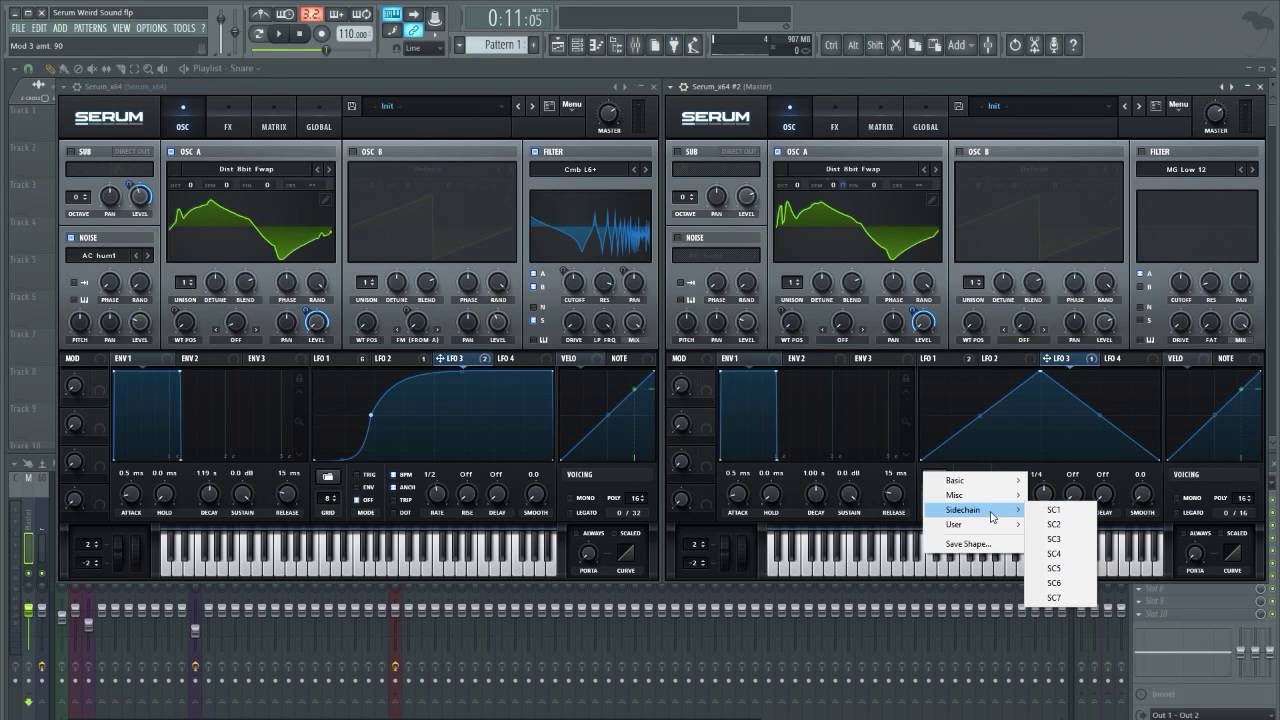Open the OPTIONS menu
This screenshot has width=1280, height=720.
(151, 28)
